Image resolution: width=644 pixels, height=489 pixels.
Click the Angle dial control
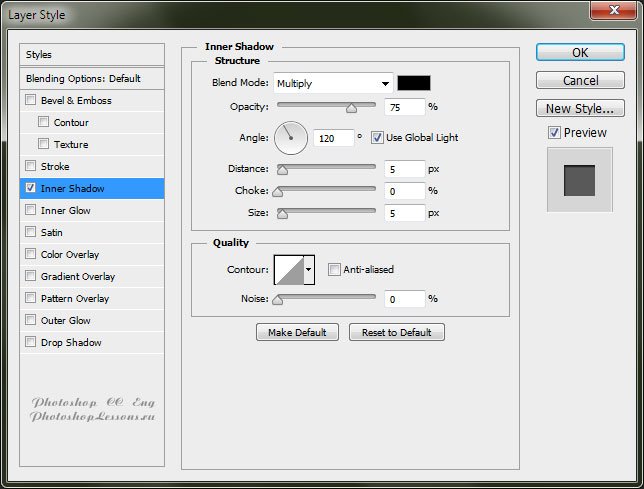point(291,136)
